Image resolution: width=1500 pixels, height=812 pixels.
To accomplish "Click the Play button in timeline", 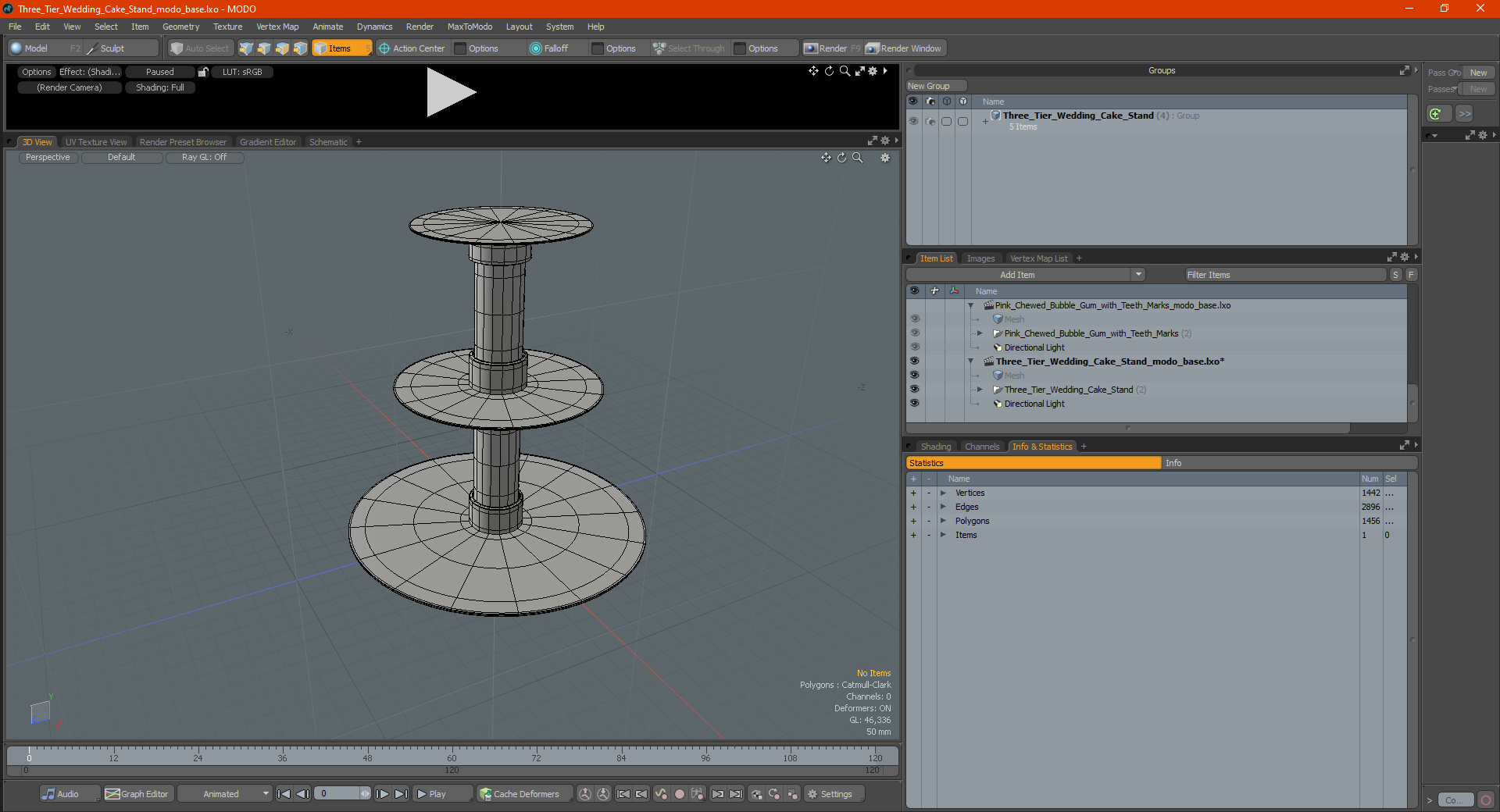I will coord(441,794).
